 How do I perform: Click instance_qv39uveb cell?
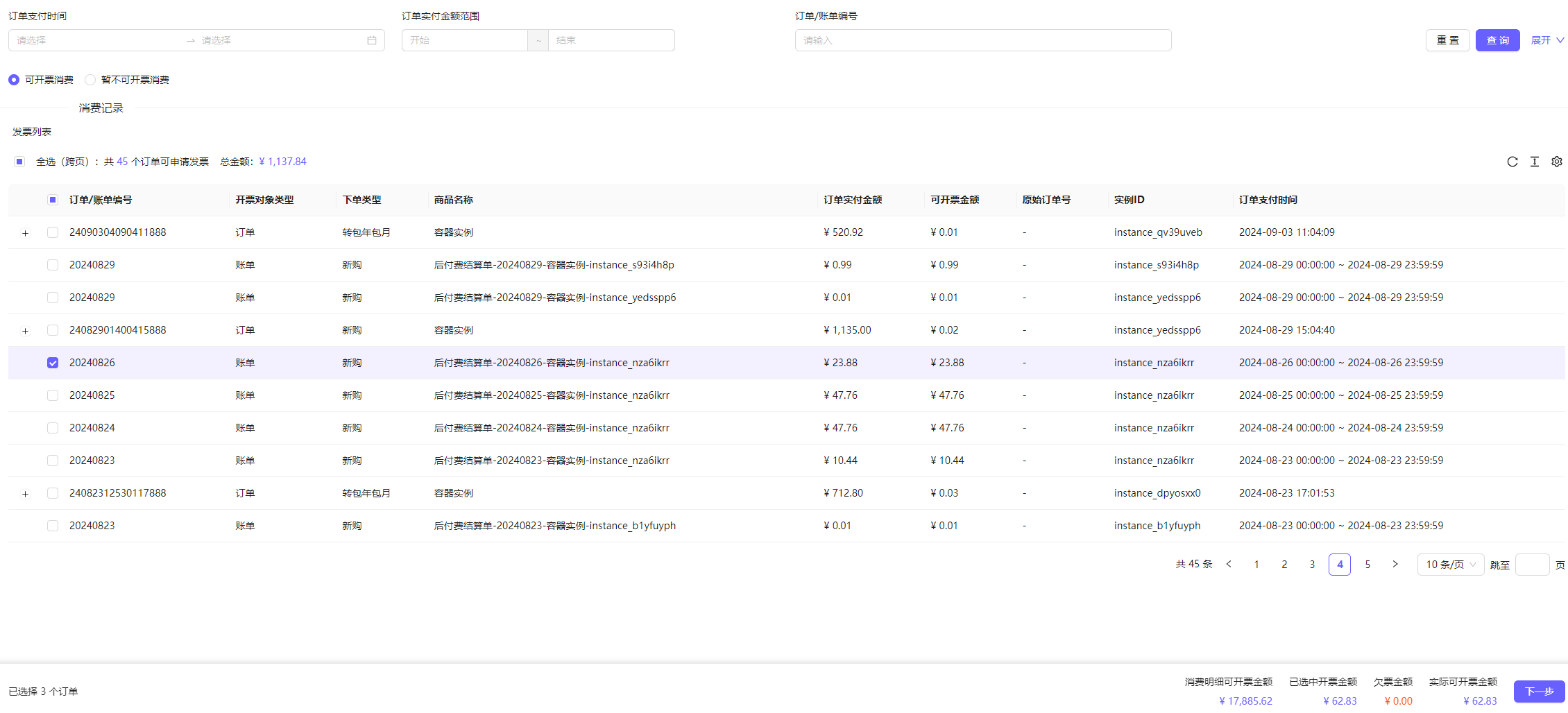pos(1158,232)
